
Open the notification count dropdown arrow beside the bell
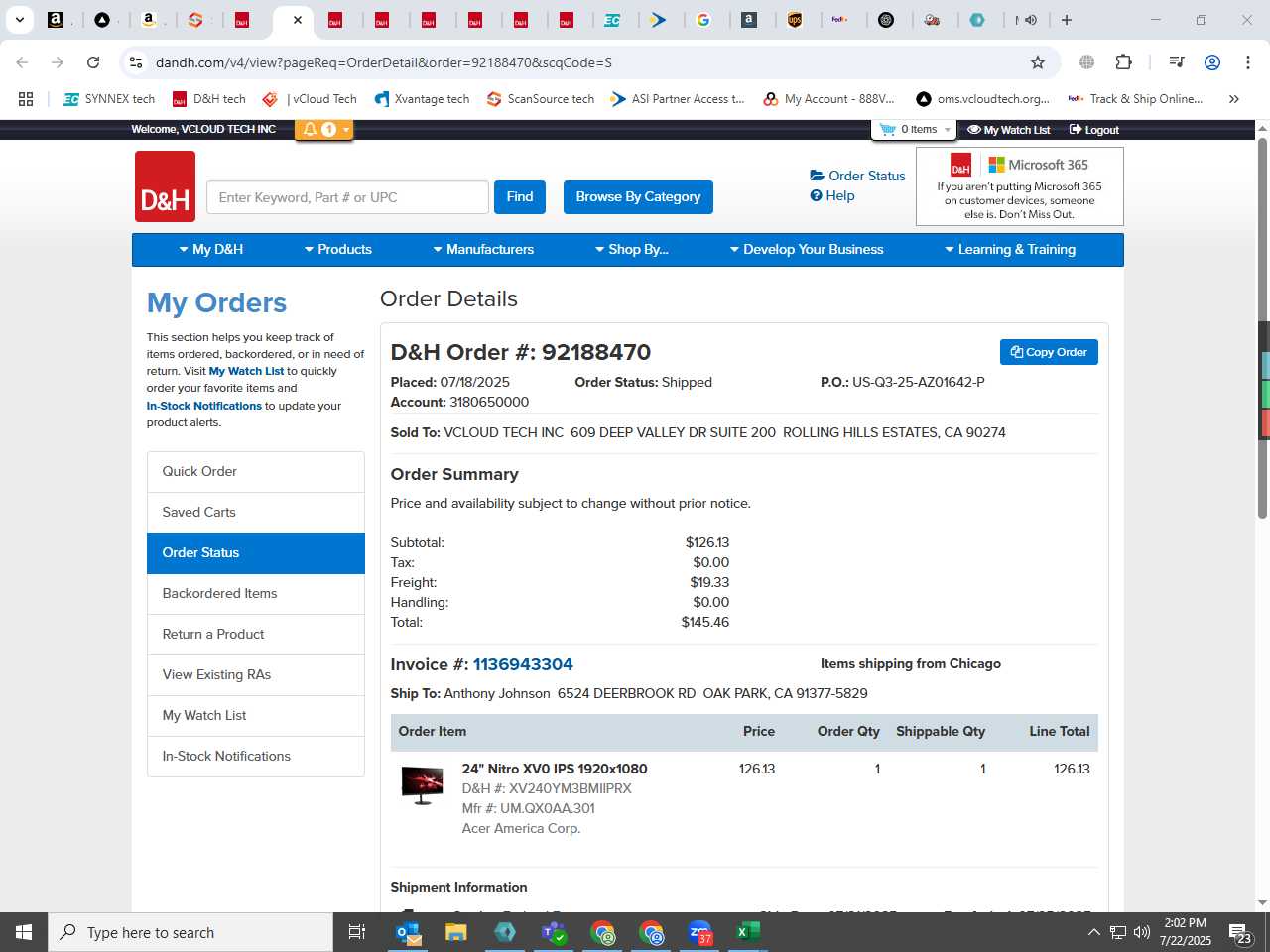click(345, 130)
